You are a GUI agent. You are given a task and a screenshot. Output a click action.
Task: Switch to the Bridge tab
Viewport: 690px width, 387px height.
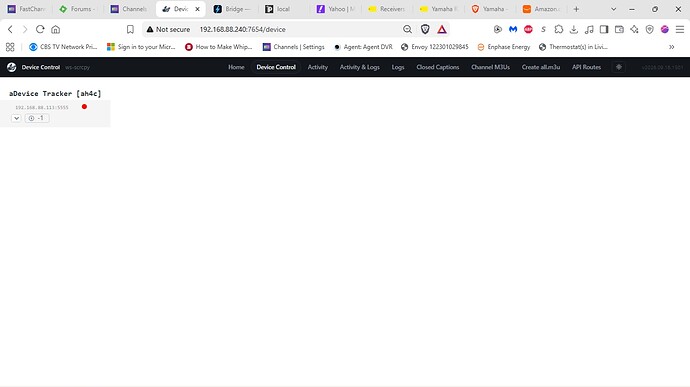(x=232, y=9)
